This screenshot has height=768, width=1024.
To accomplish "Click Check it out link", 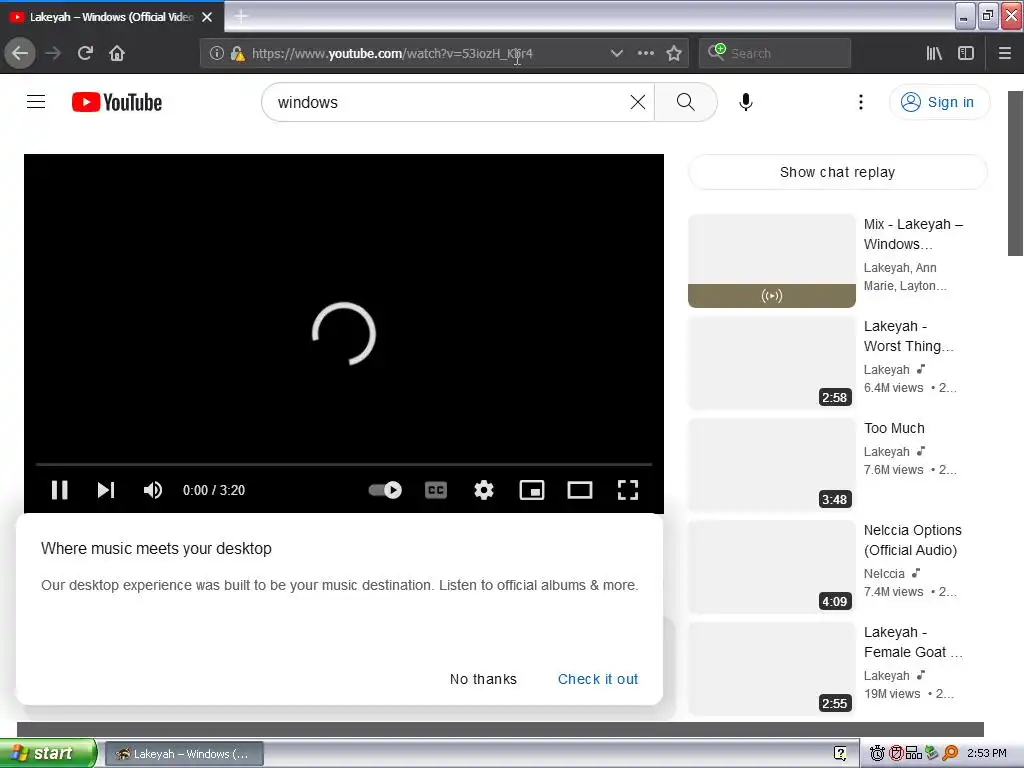I will (x=598, y=679).
